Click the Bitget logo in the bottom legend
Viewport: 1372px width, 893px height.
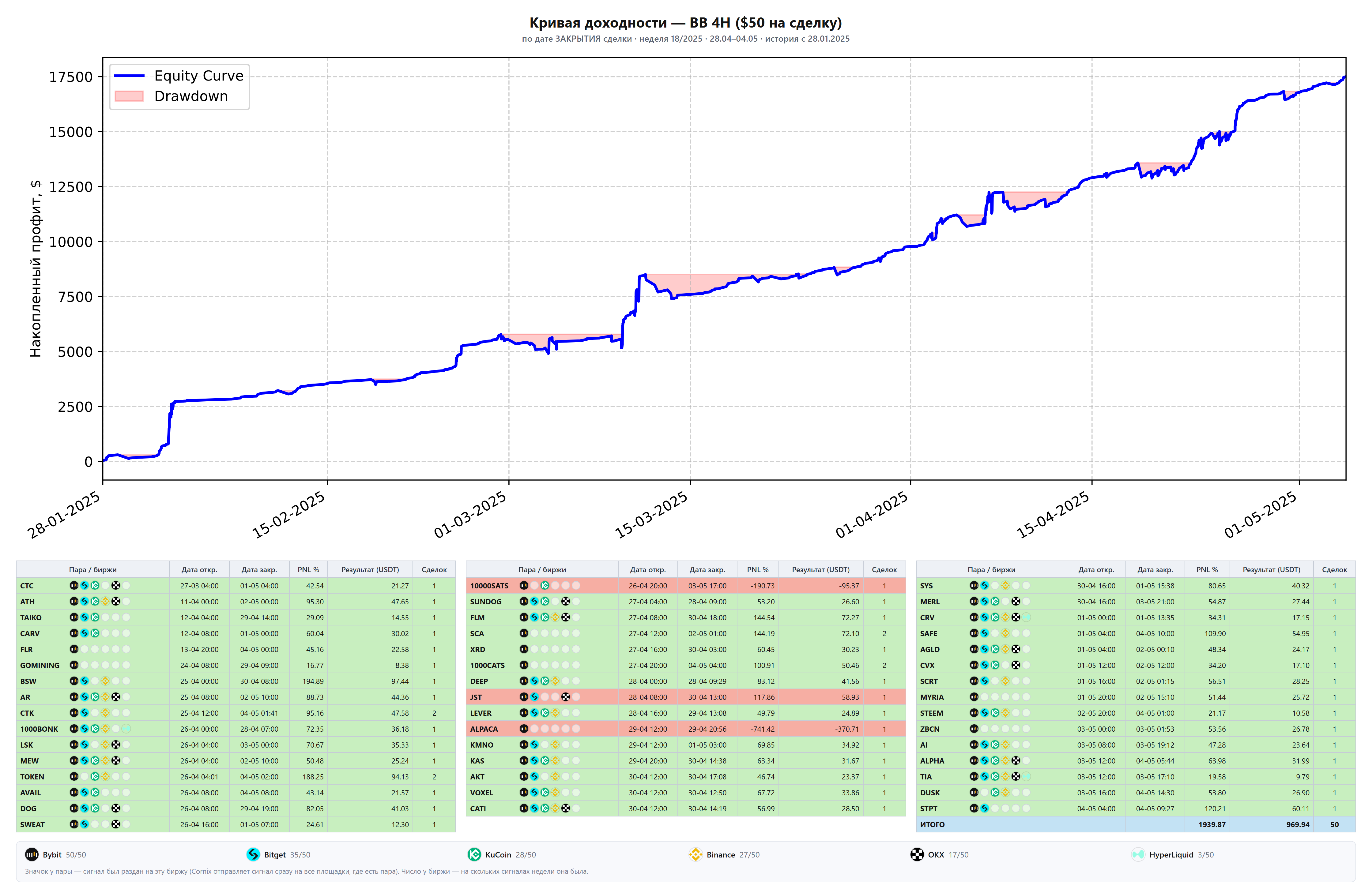coord(253,854)
